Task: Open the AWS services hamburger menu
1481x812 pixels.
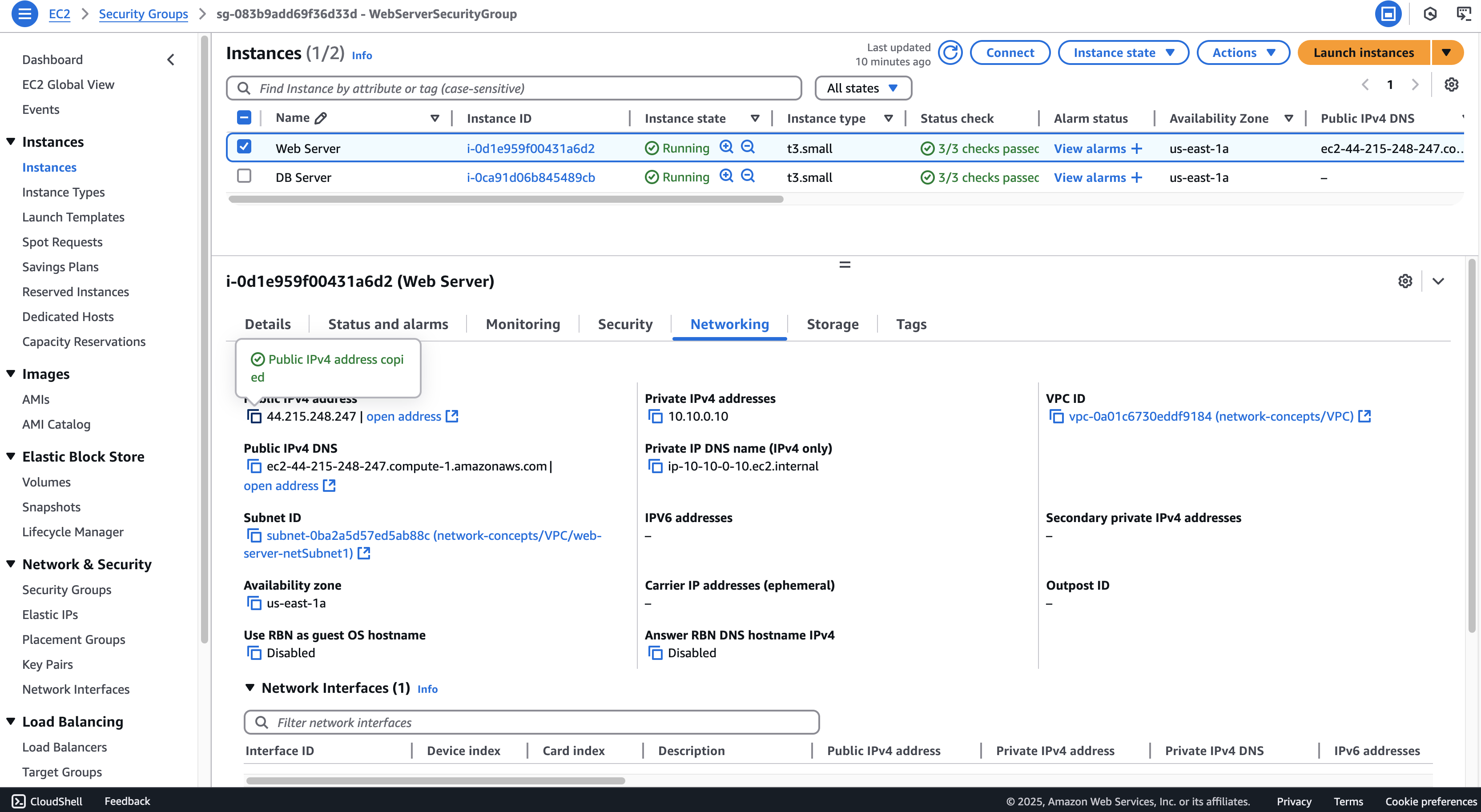Action: tap(24, 14)
